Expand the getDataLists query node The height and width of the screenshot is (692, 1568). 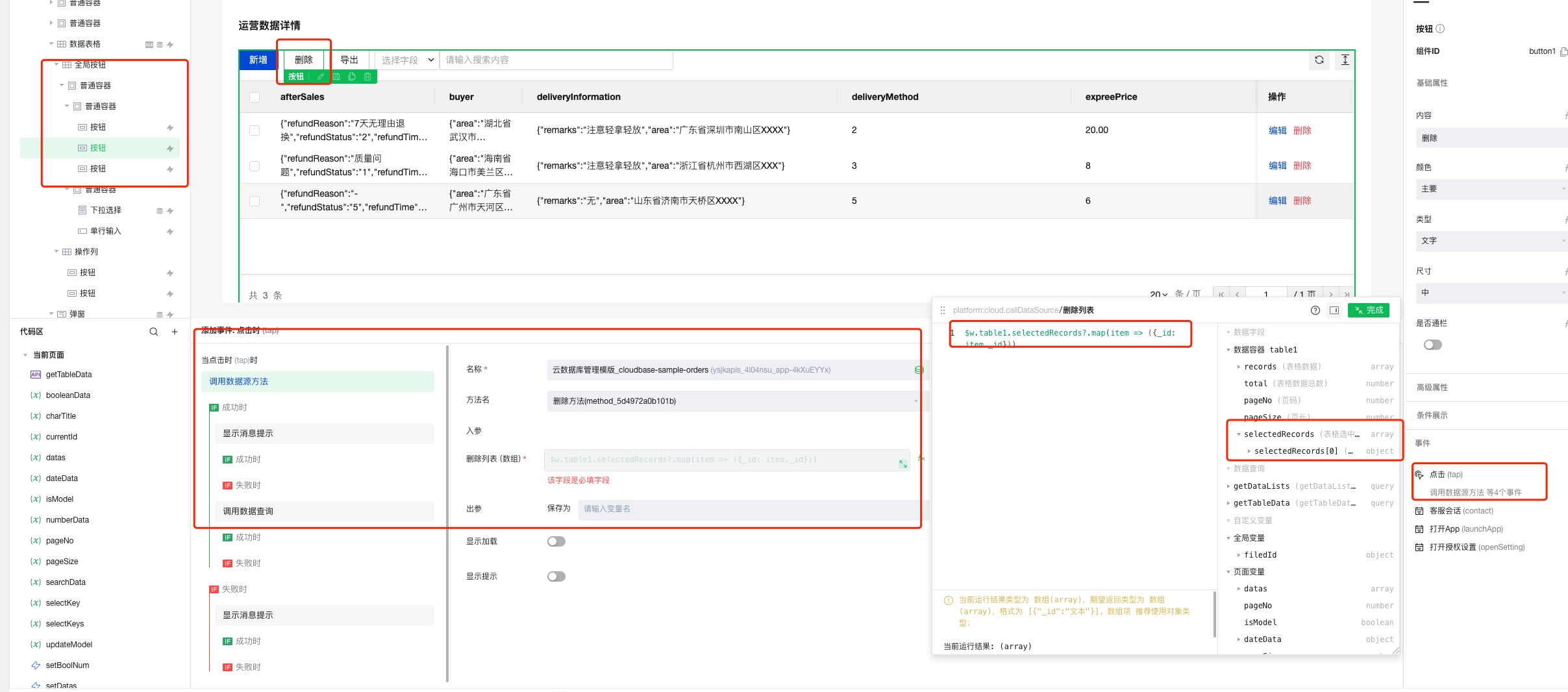coord(1228,486)
